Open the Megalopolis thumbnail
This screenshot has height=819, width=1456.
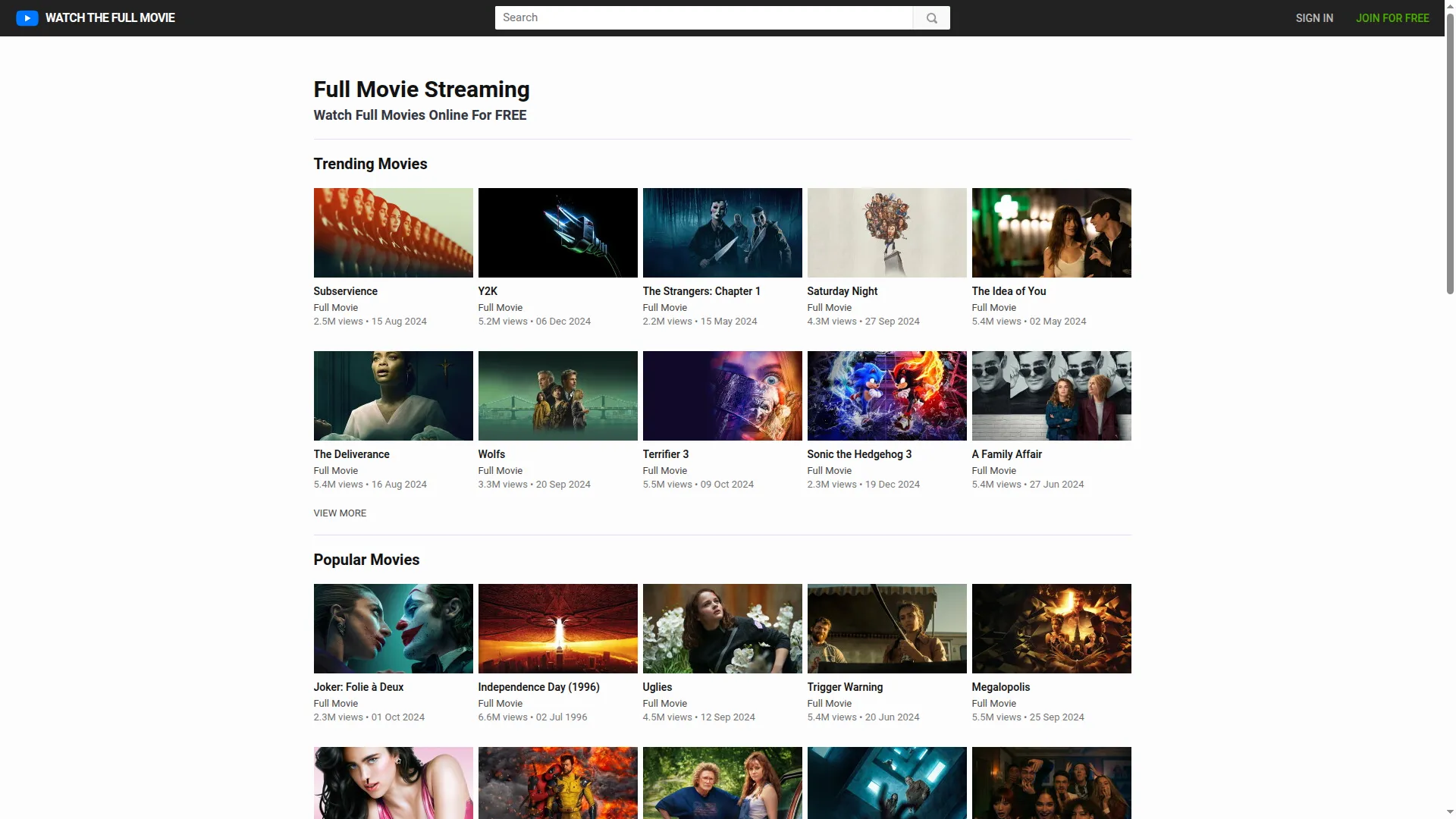click(1051, 629)
